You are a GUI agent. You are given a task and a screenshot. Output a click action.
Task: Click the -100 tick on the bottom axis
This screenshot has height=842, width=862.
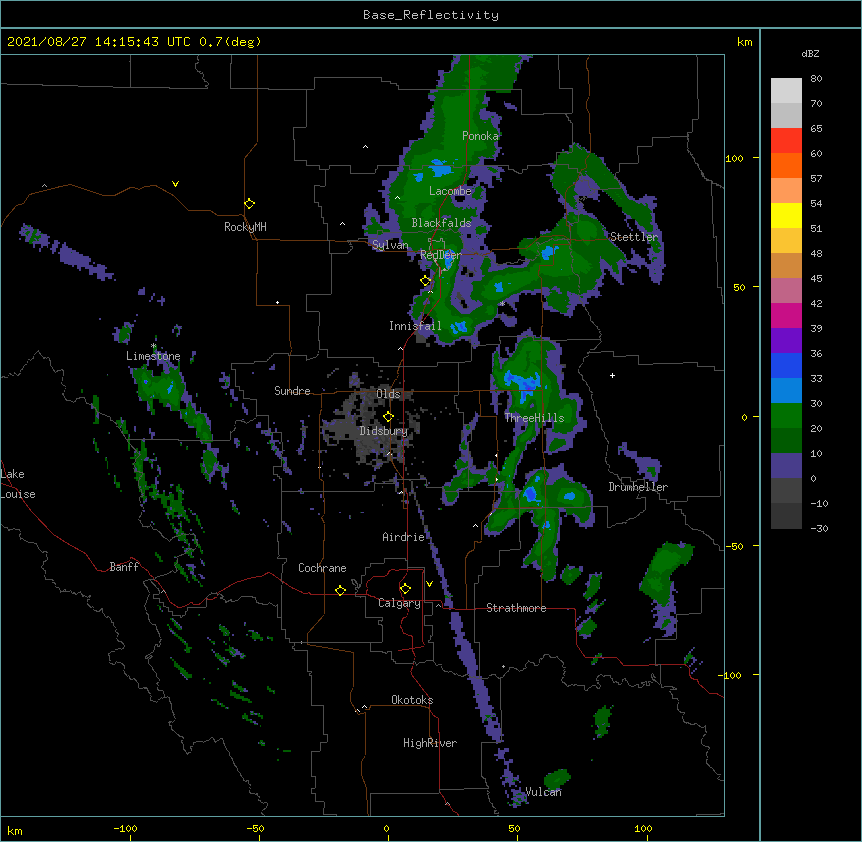coord(125,828)
